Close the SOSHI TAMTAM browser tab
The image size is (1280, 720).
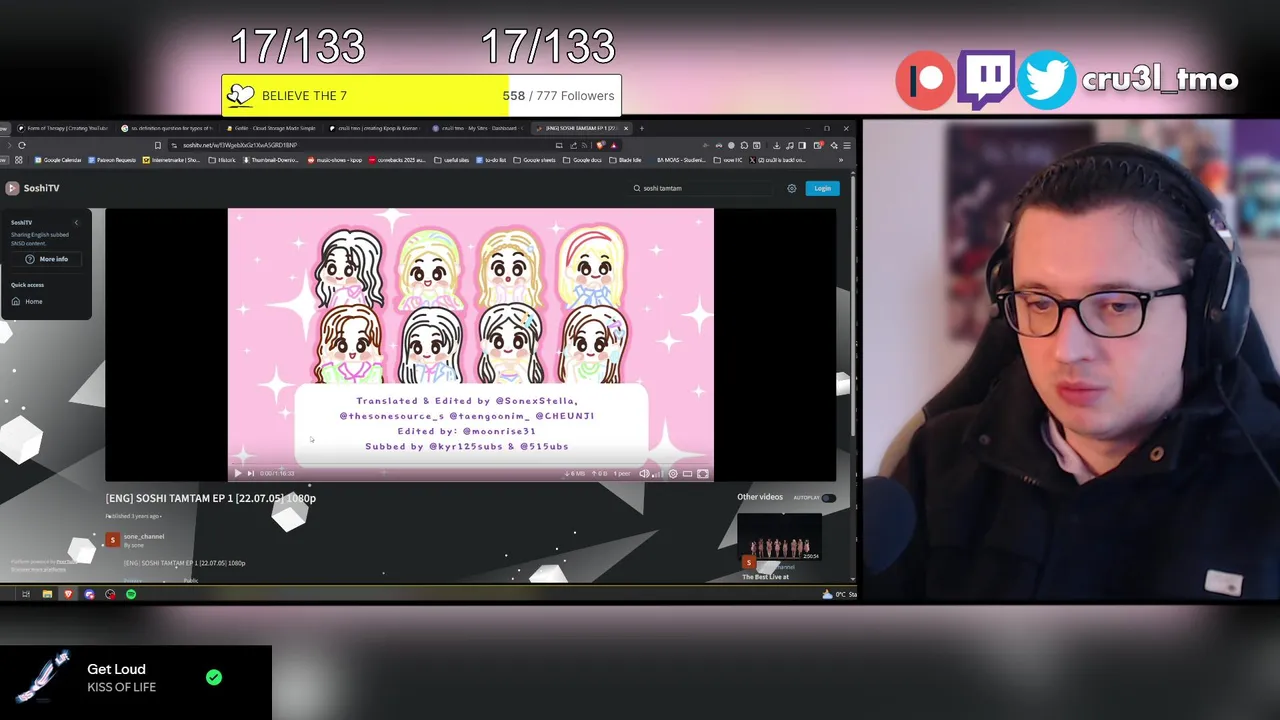pos(626,128)
